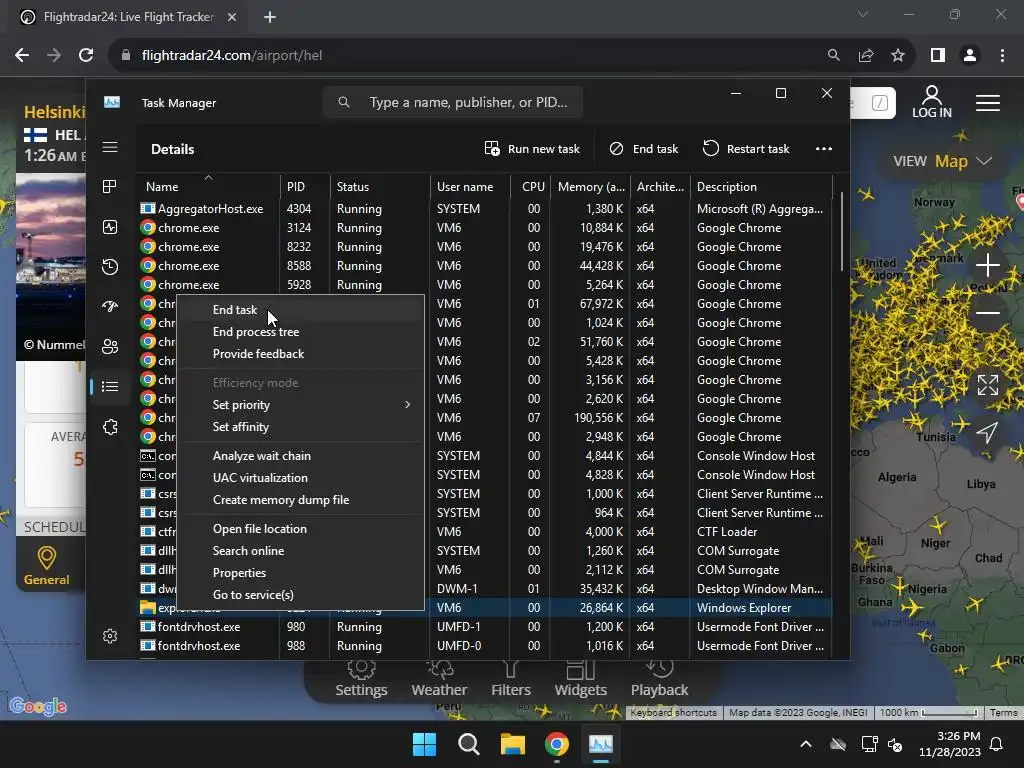Viewport: 1024px width, 768px height.
Task: Click Chrome address bar URL
Action: [x=232, y=56]
